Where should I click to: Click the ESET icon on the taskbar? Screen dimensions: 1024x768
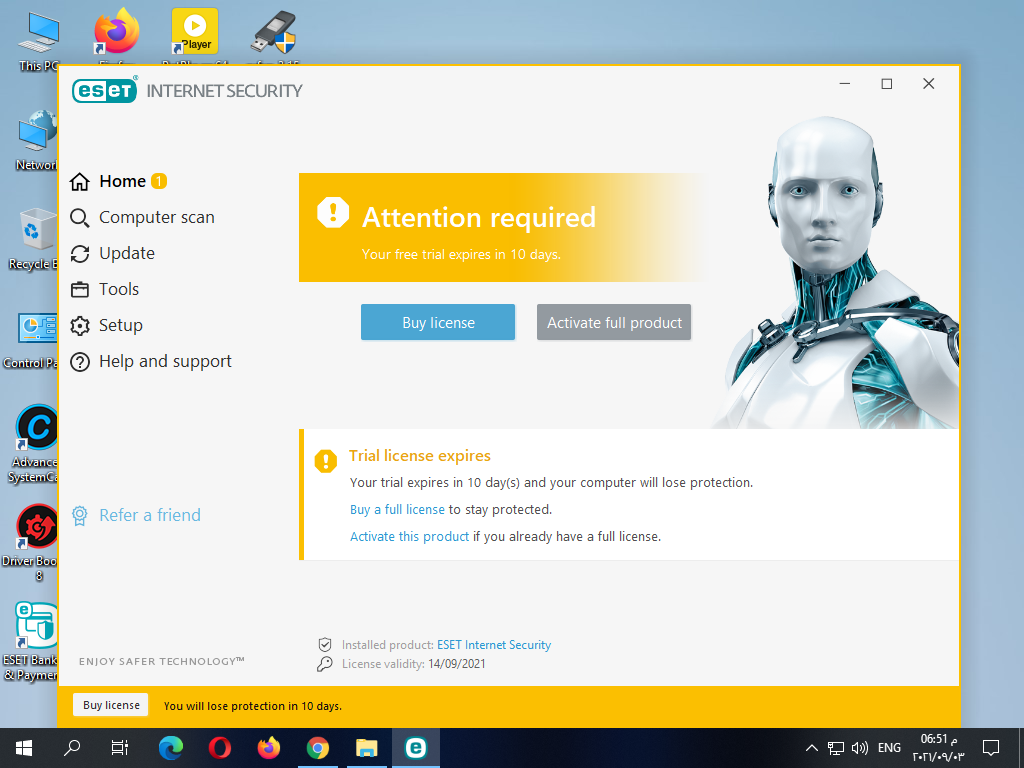click(415, 748)
